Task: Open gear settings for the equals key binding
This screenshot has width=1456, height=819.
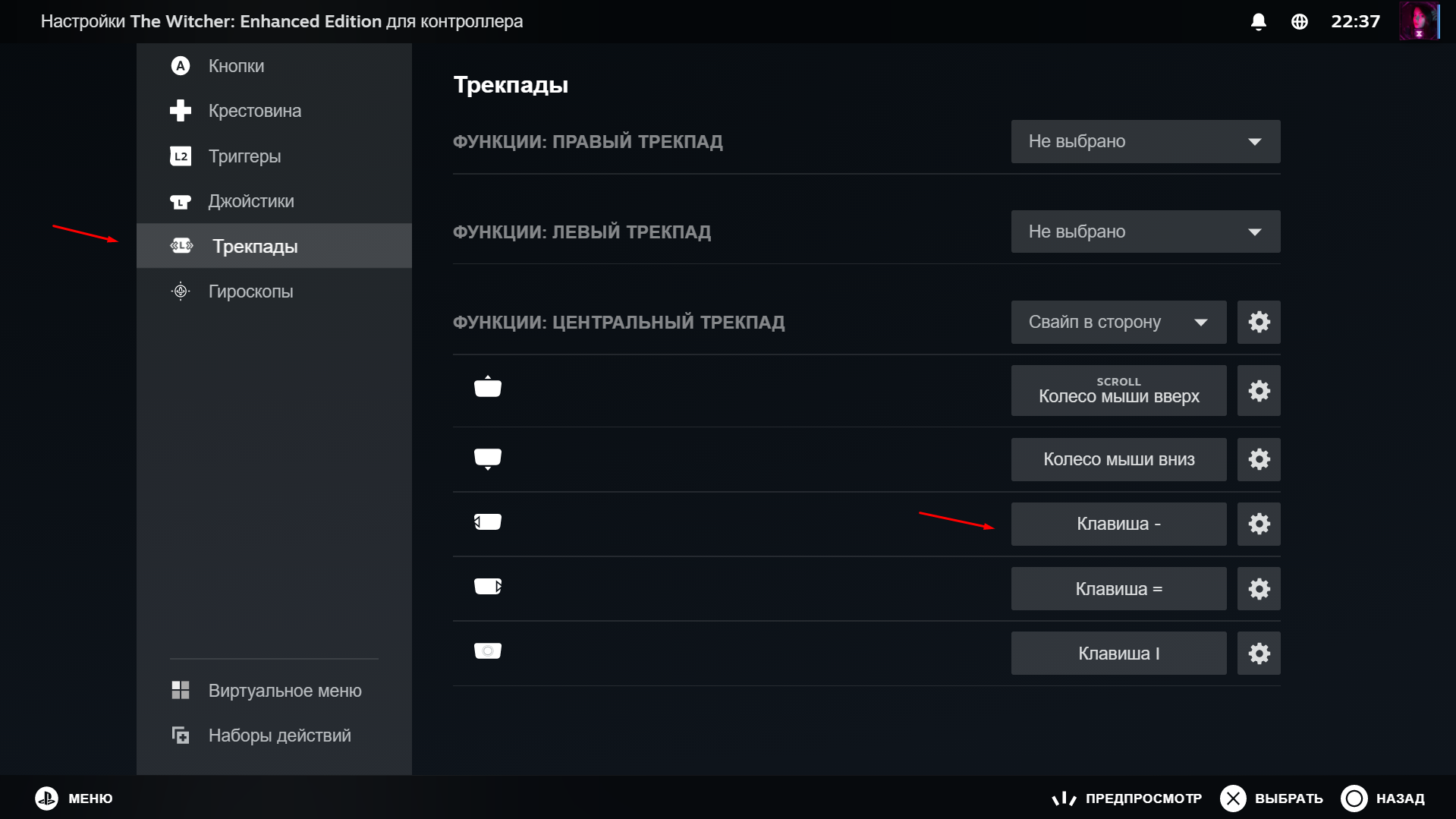Action: (1258, 589)
